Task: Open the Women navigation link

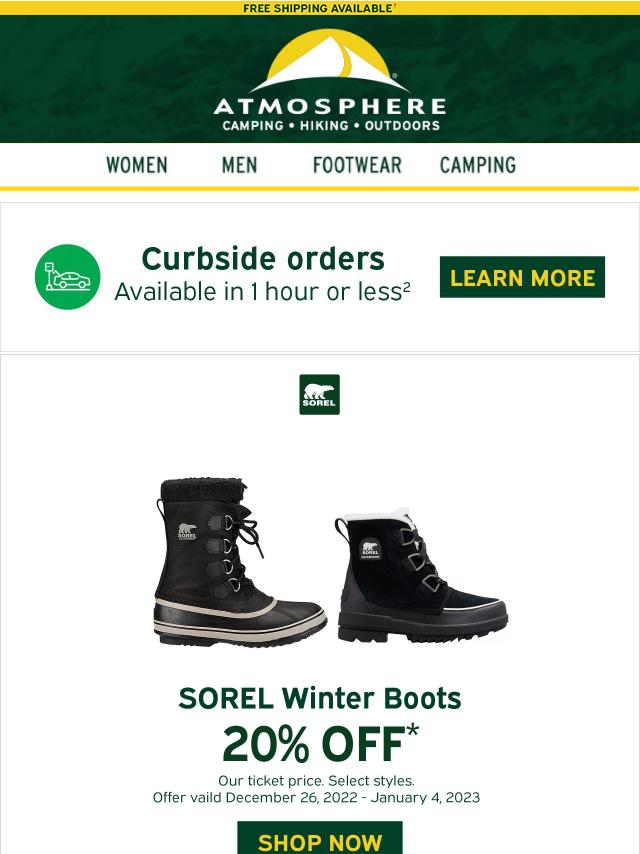Action: [x=137, y=165]
